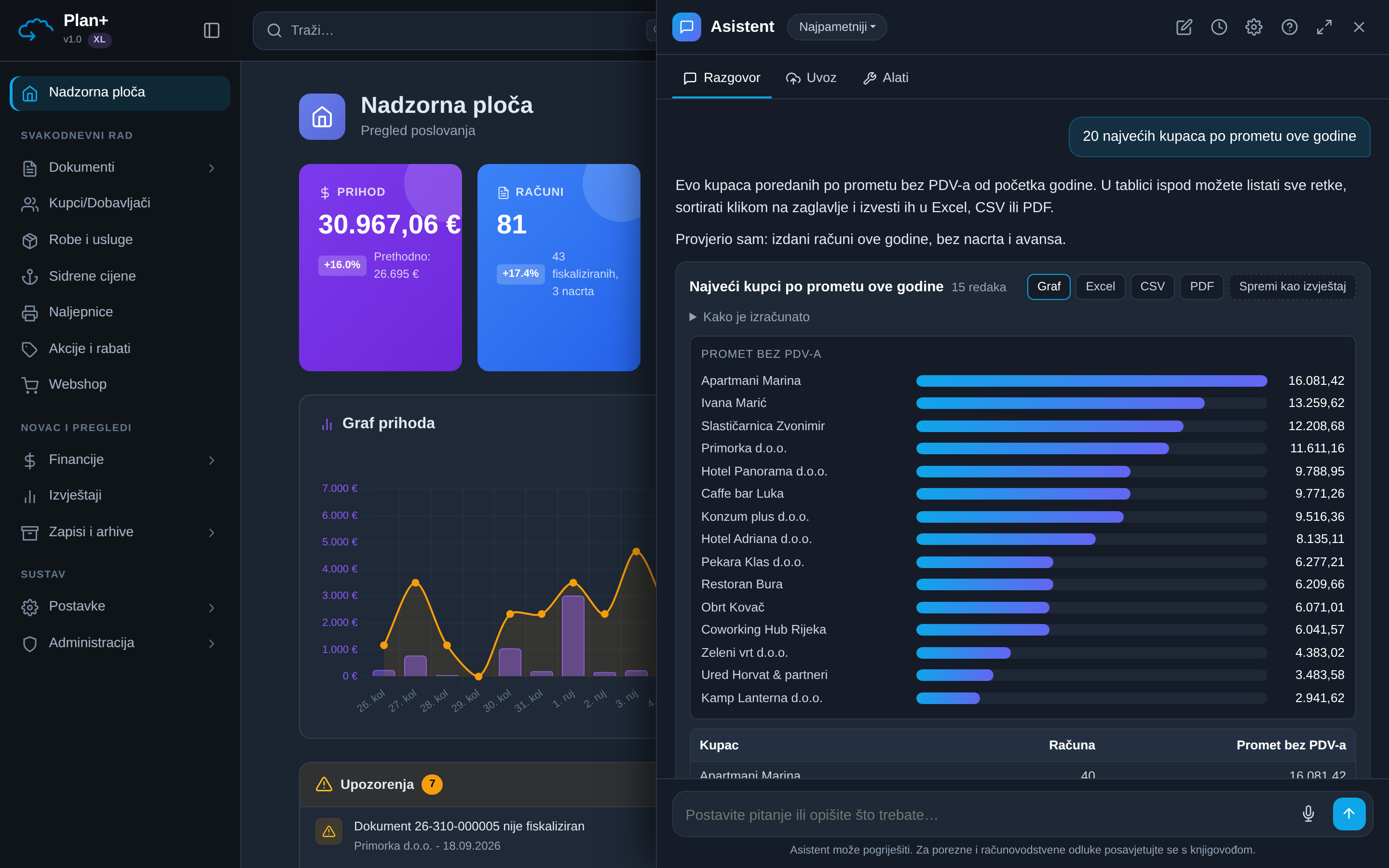The image size is (1389, 868).
Task: Go to Nadzorna ploča in the sidebar
Action: coord(120,93)
